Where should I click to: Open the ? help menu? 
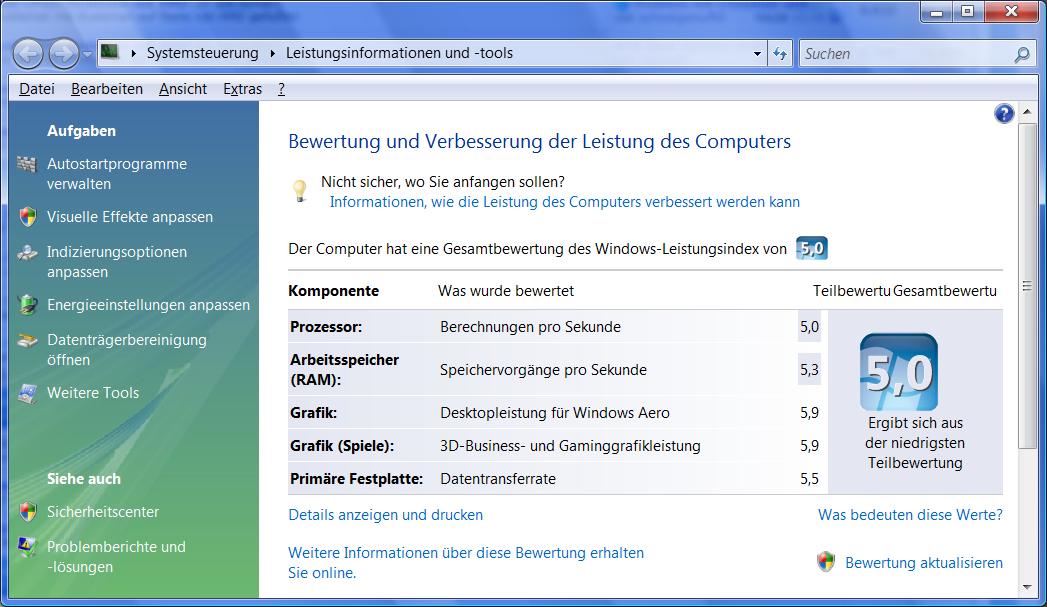pos(281,89)
